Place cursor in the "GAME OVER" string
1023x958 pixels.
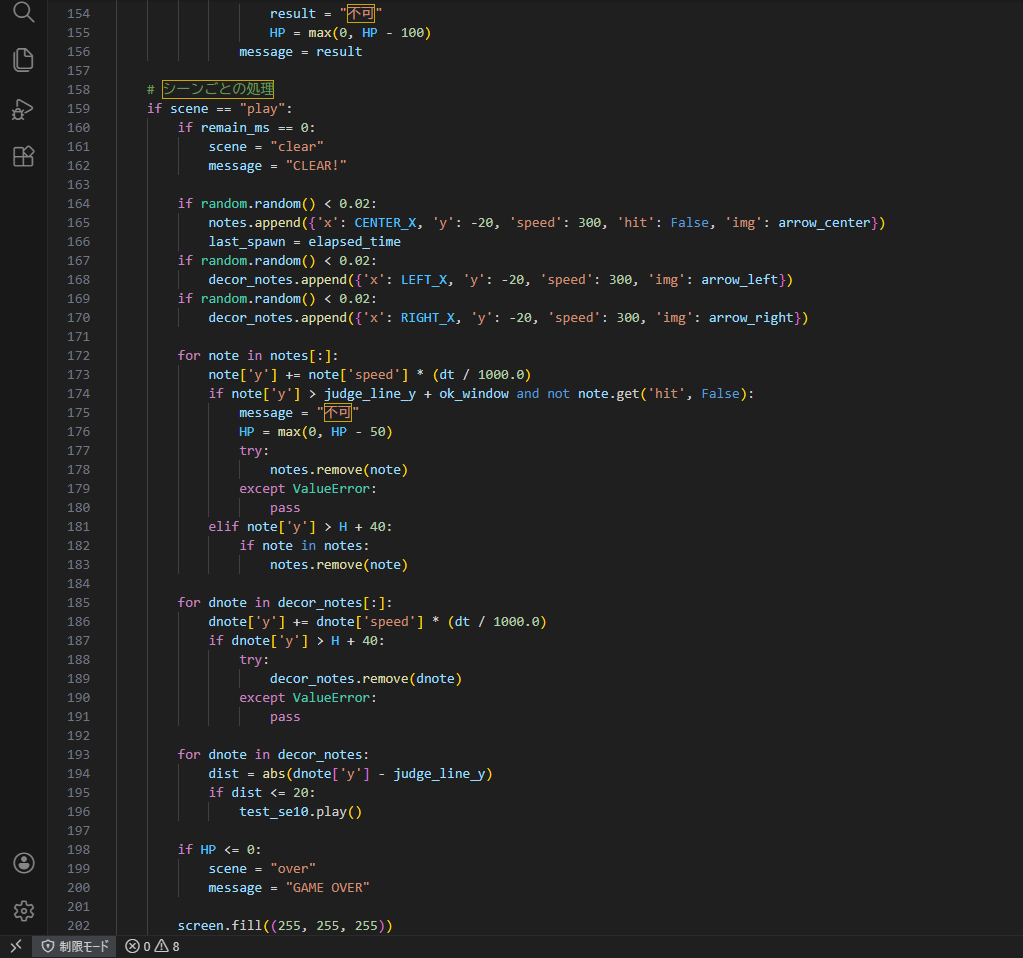328,887
